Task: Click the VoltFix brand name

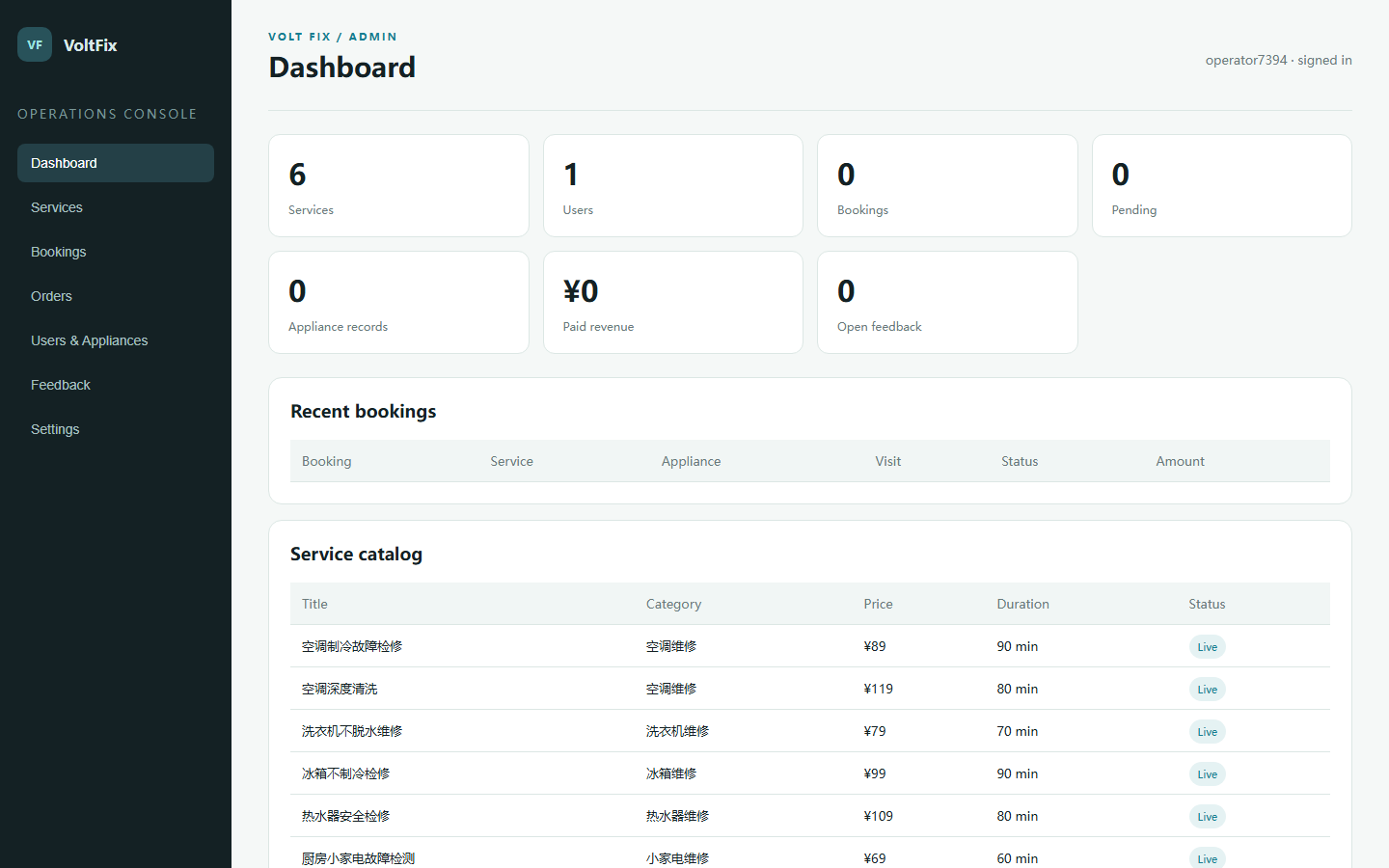Action: (90, 45)
